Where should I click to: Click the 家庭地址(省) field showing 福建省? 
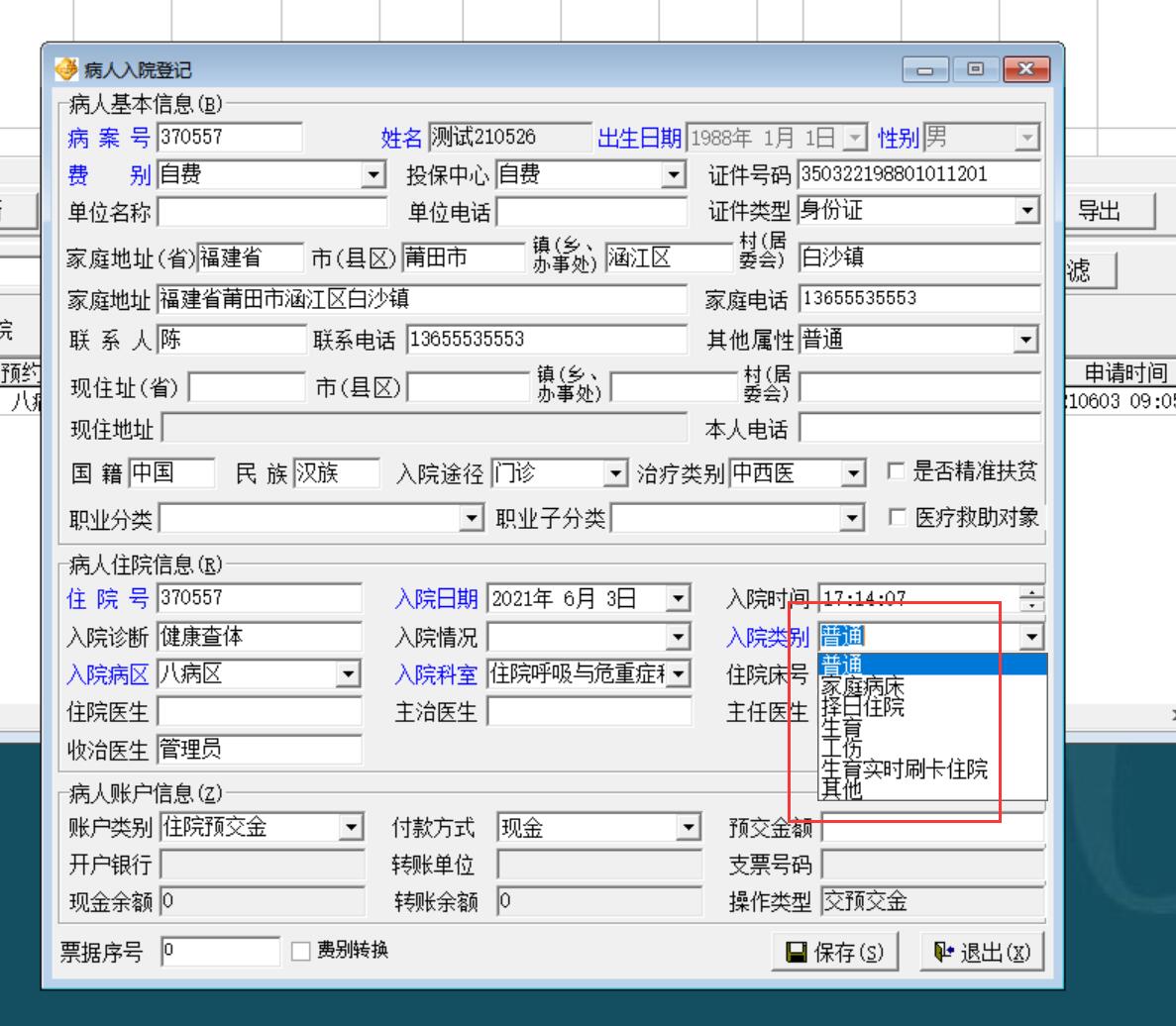(x=251, y=257)
